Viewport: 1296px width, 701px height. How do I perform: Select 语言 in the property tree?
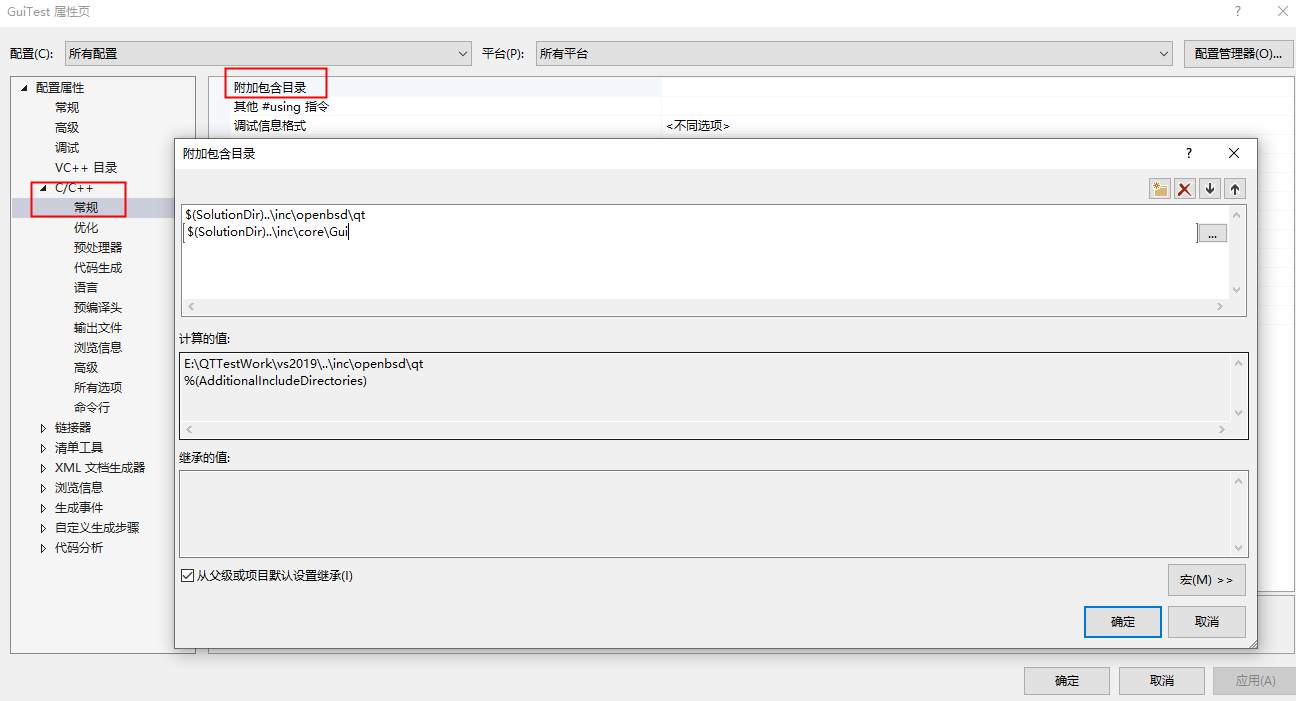pos(86,288)
